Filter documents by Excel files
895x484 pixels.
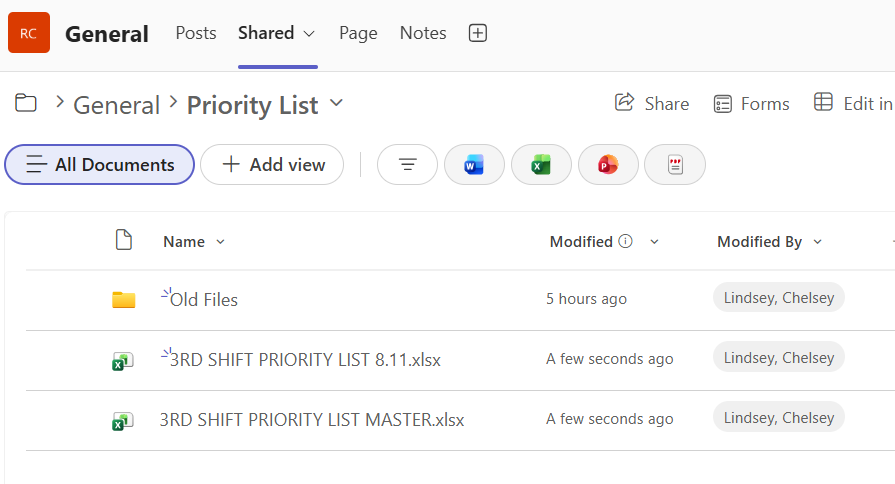[541, 164]
